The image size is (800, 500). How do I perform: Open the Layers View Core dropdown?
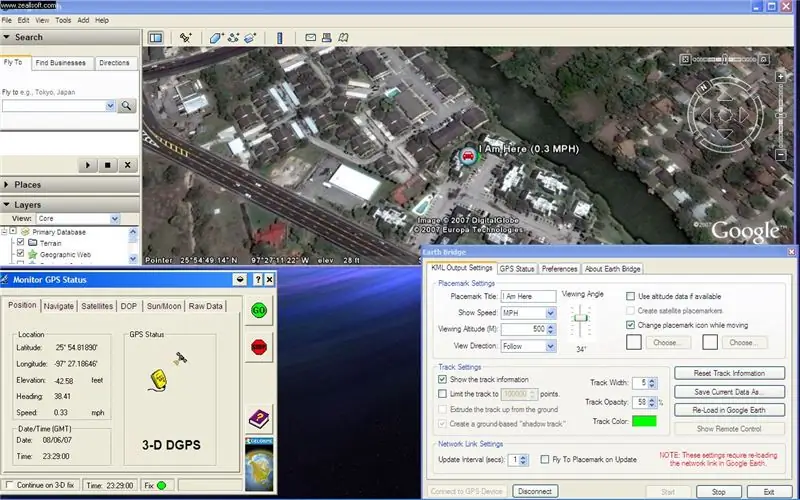click(114, 219)
